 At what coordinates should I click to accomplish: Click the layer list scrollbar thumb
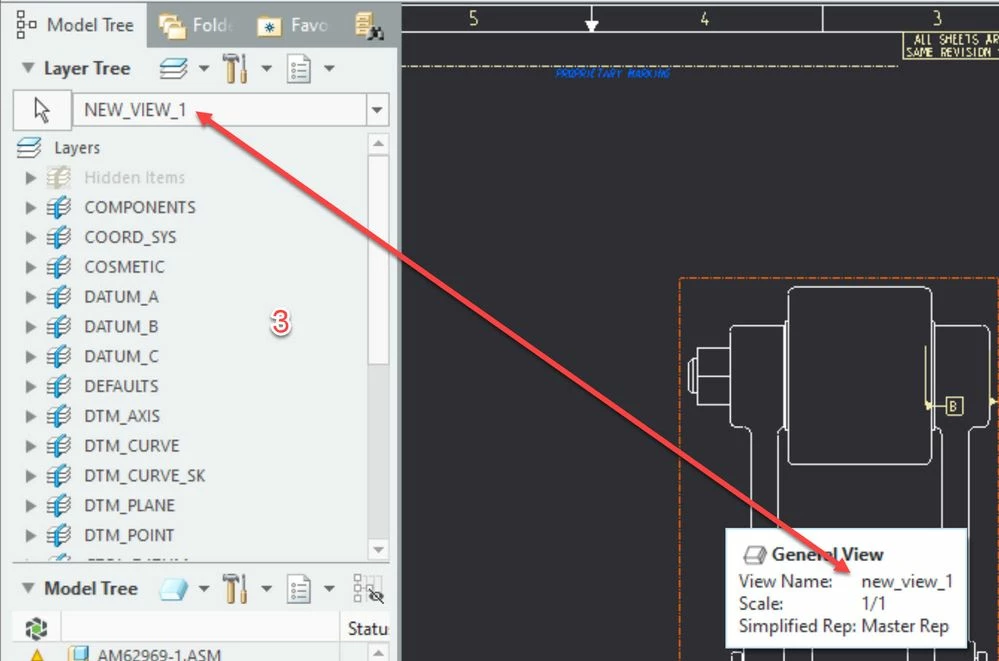378,260
